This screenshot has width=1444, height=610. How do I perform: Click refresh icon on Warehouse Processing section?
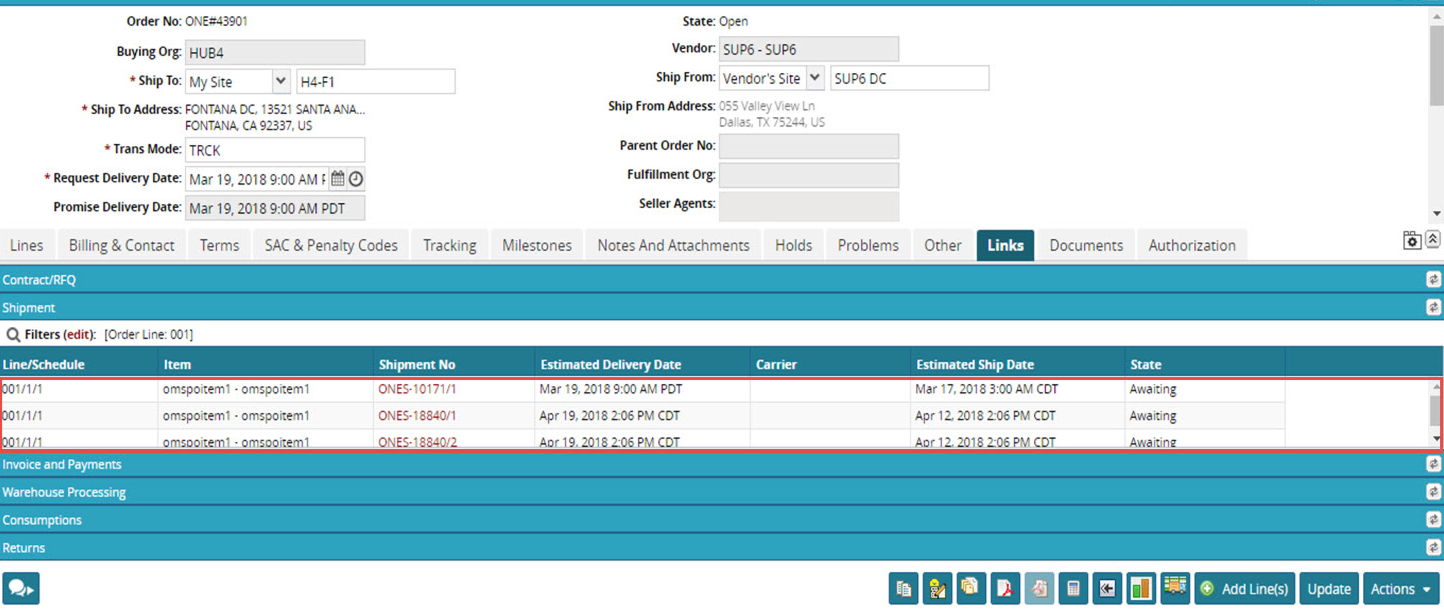[x=1433, y=492]
